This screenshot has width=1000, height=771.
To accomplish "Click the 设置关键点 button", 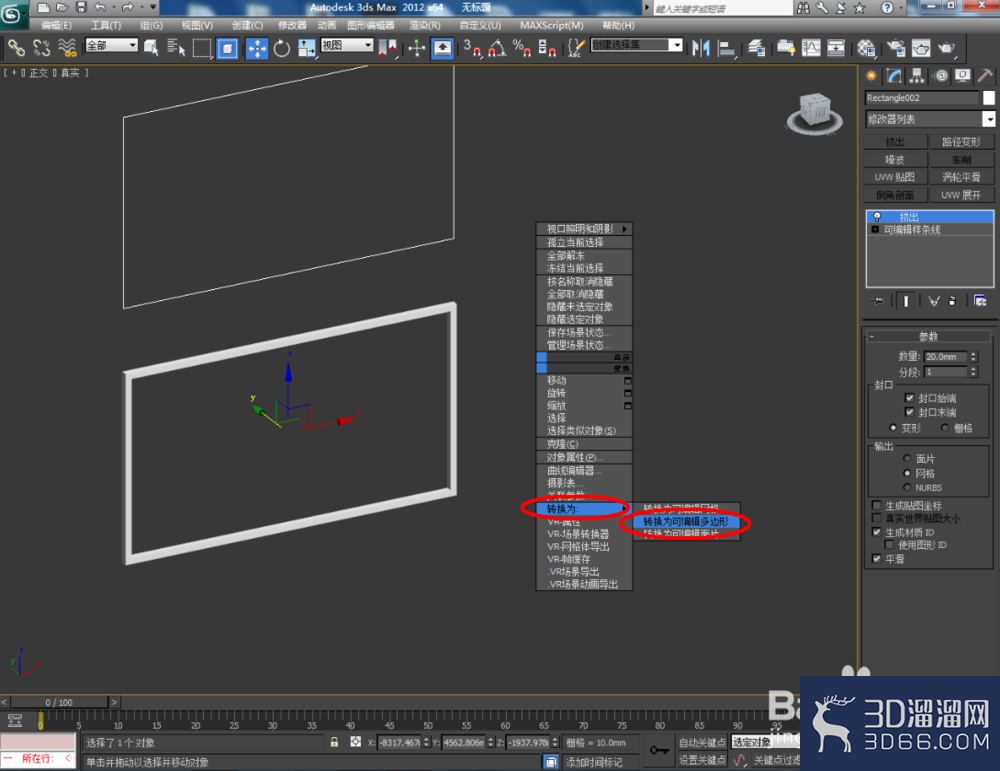I will click(702, 760).
